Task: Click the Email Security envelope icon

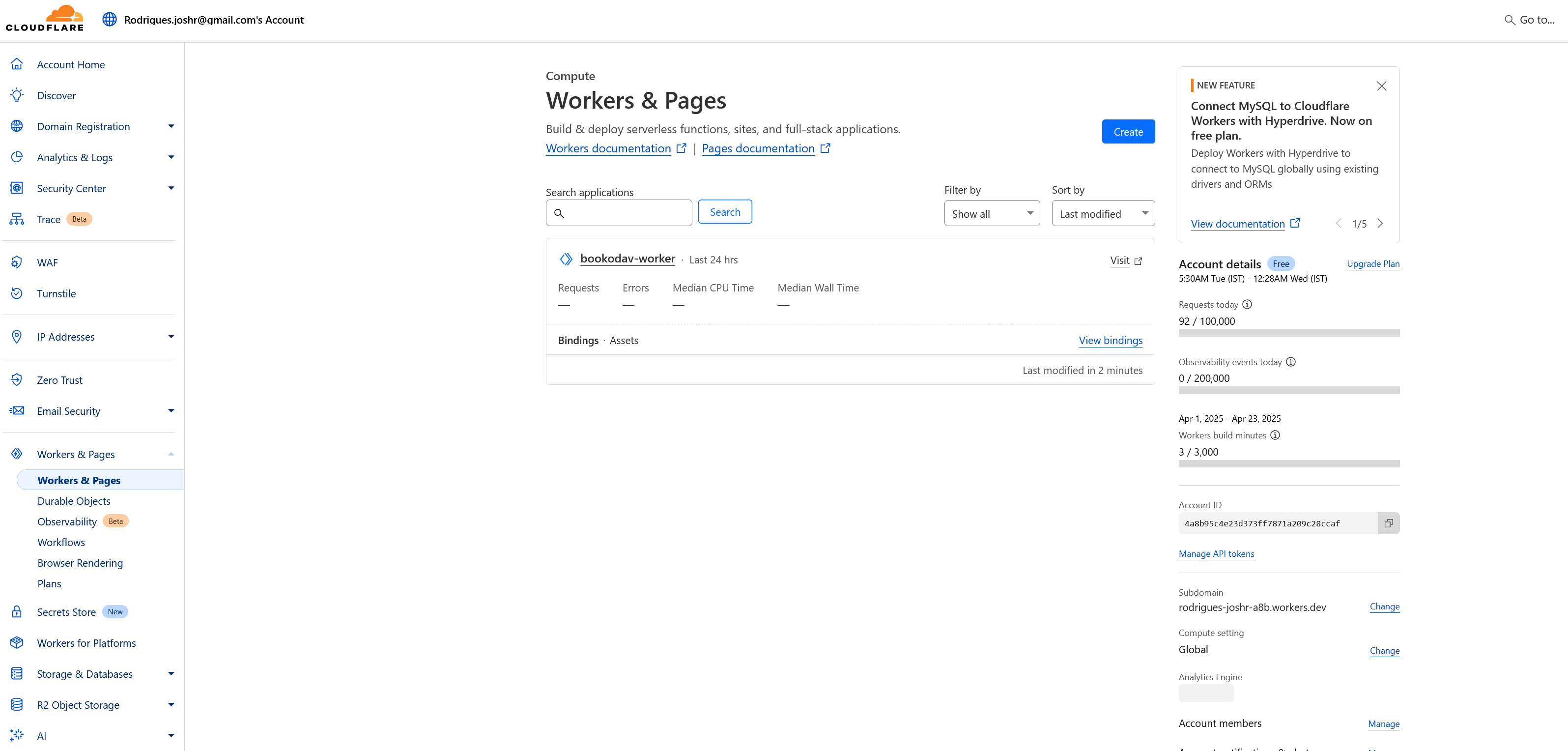Action: click(17, 411)
